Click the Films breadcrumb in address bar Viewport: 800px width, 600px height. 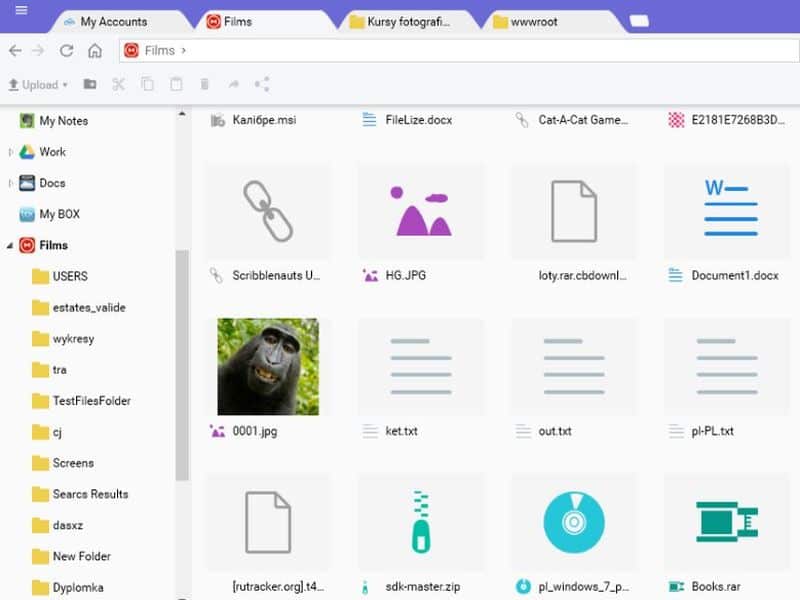point(160,51)
